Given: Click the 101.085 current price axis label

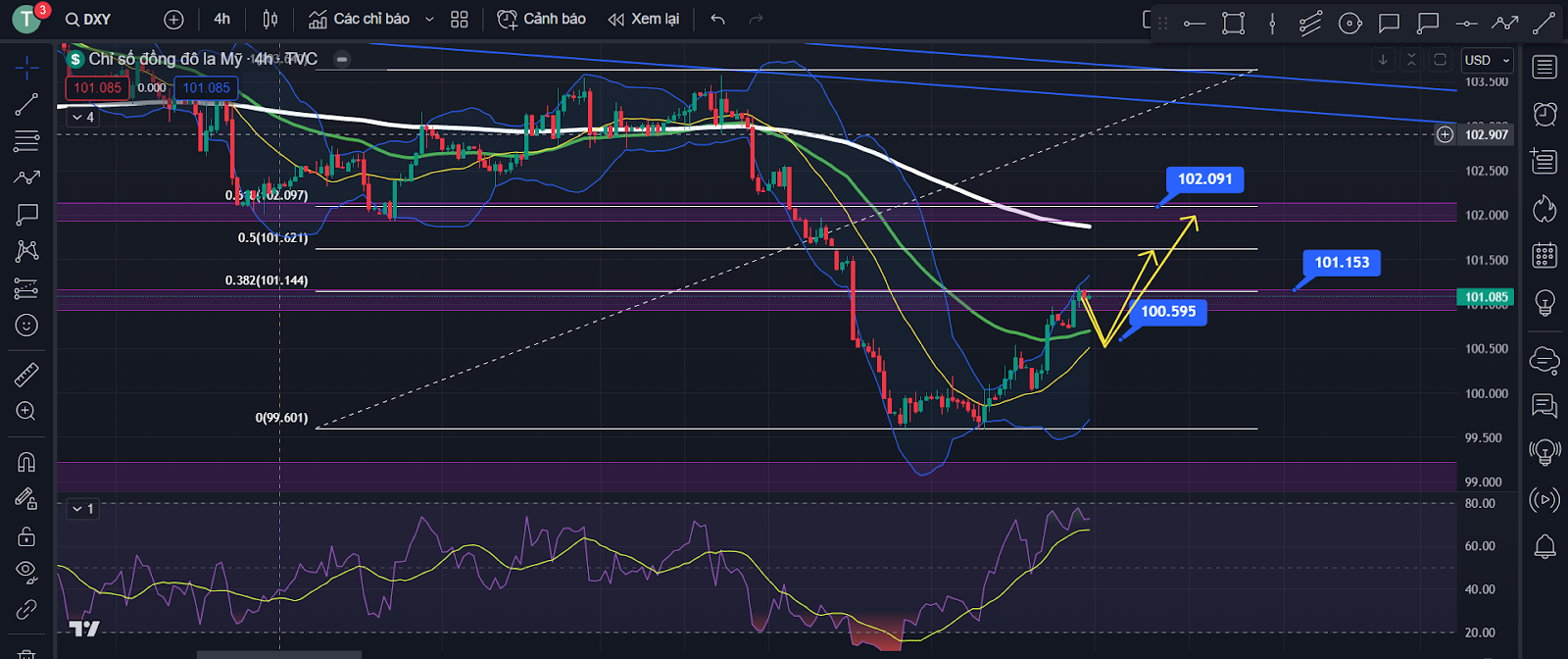Looking at the screenshot, I should coord(1486,297).
